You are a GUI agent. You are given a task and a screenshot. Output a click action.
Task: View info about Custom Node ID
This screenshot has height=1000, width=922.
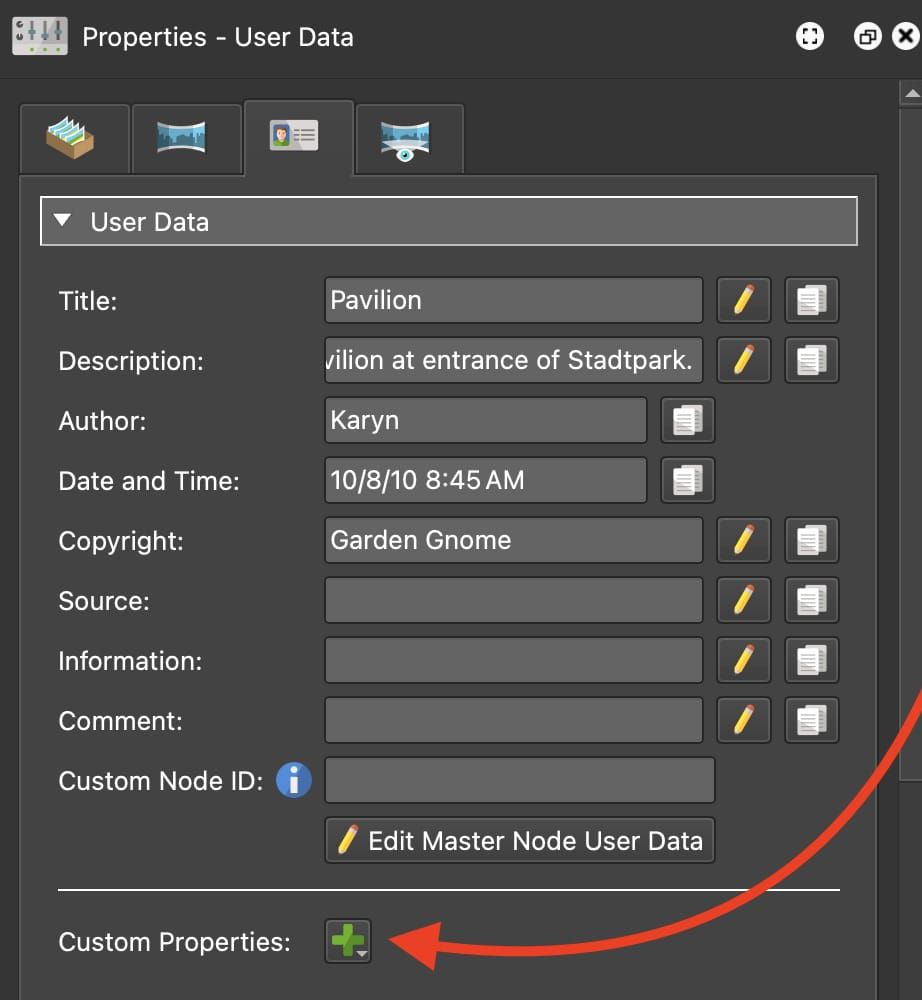pos(293,781)
